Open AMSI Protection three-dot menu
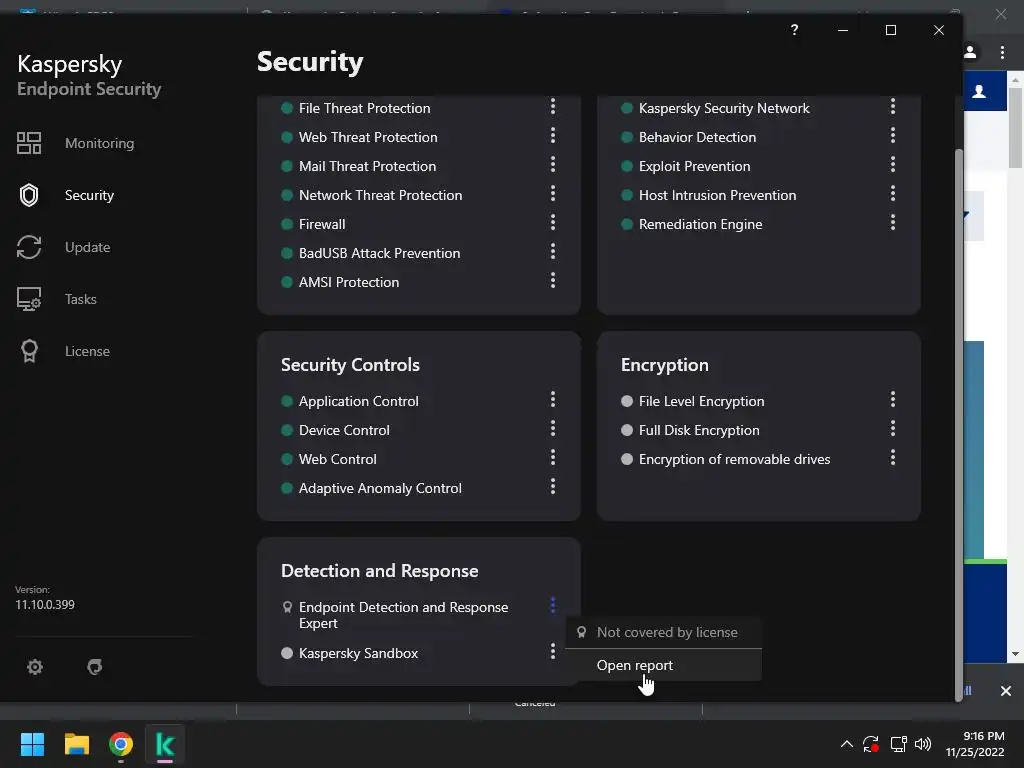Viewport: 1024px width, 768px height. (x=552, y=280)
